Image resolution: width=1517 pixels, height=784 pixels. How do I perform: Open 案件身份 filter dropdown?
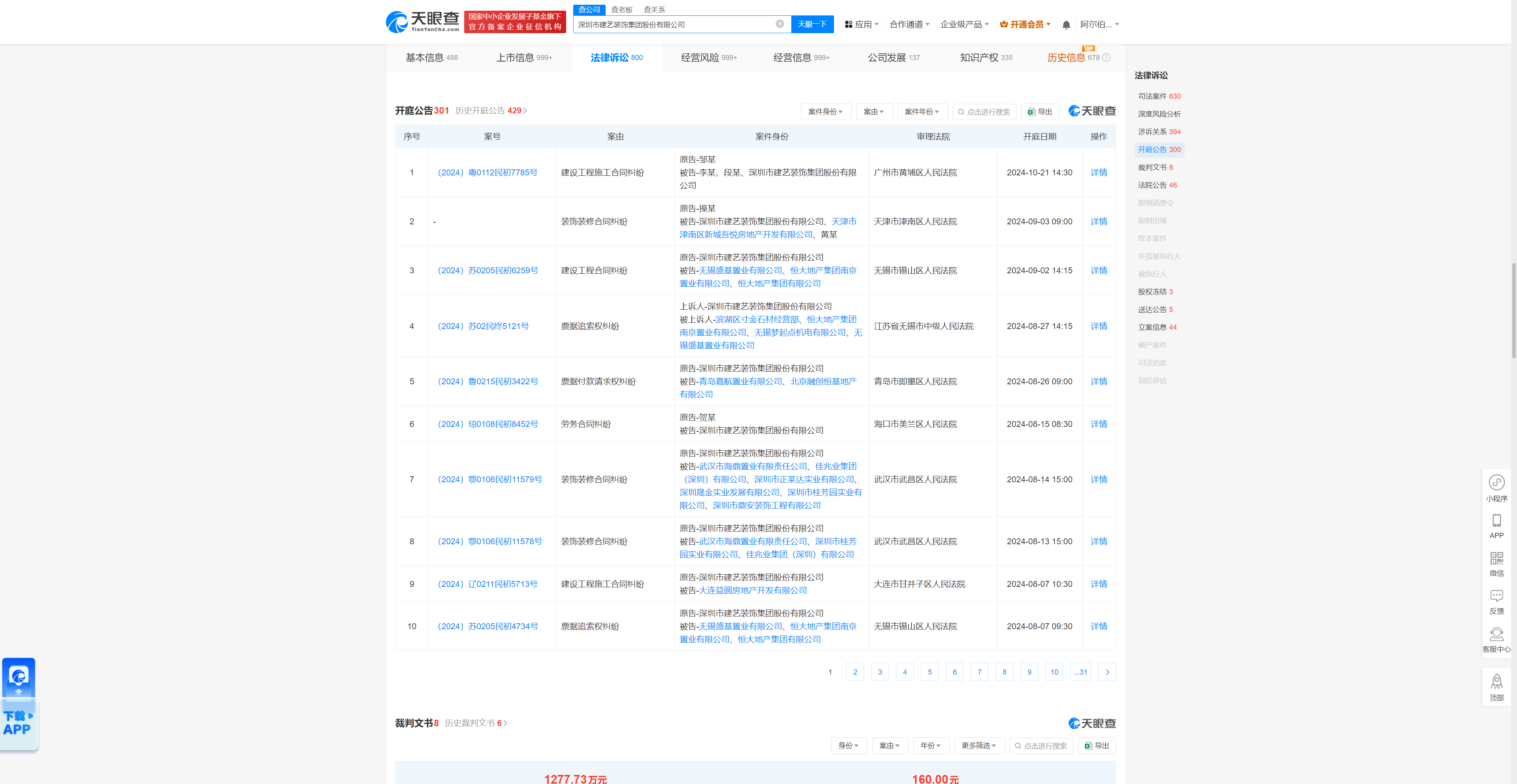(826, 112)
